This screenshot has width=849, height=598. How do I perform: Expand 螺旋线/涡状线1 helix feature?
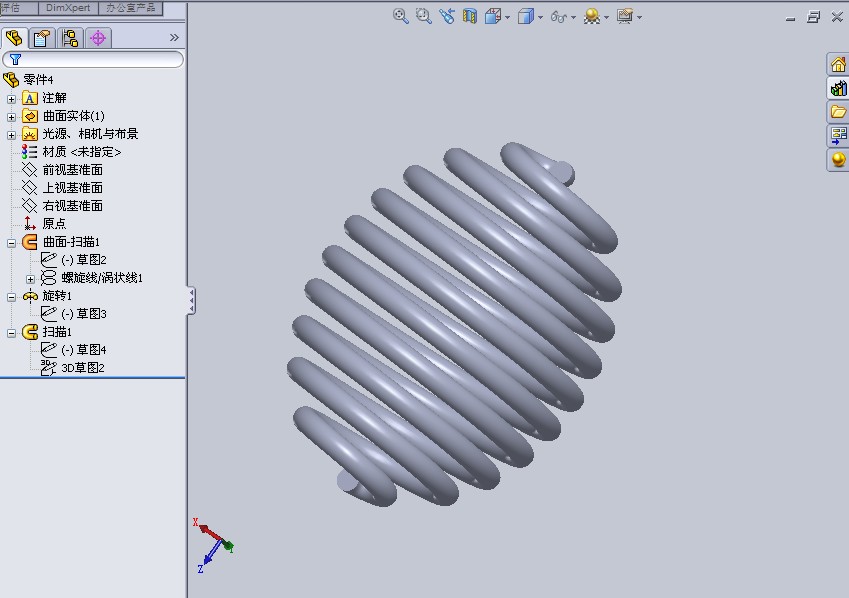(x=30, y=280)
